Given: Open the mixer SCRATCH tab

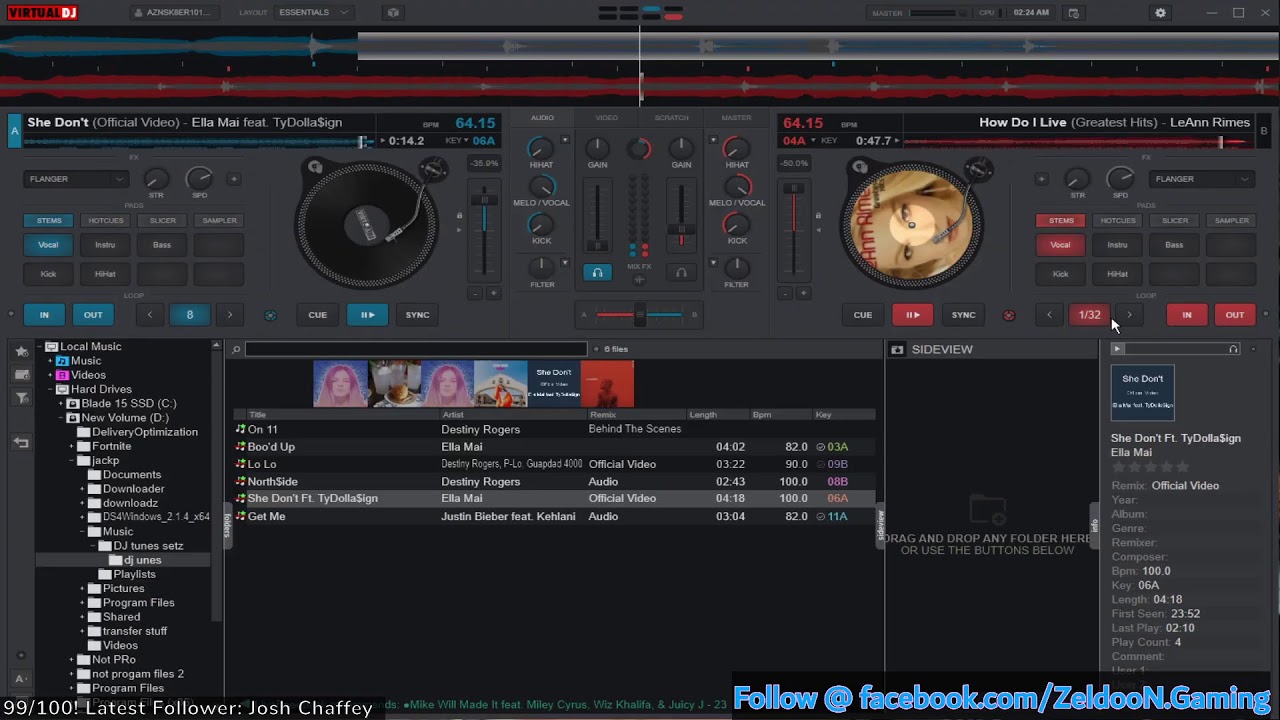Looking at the screenshot, I should [671, 118].
